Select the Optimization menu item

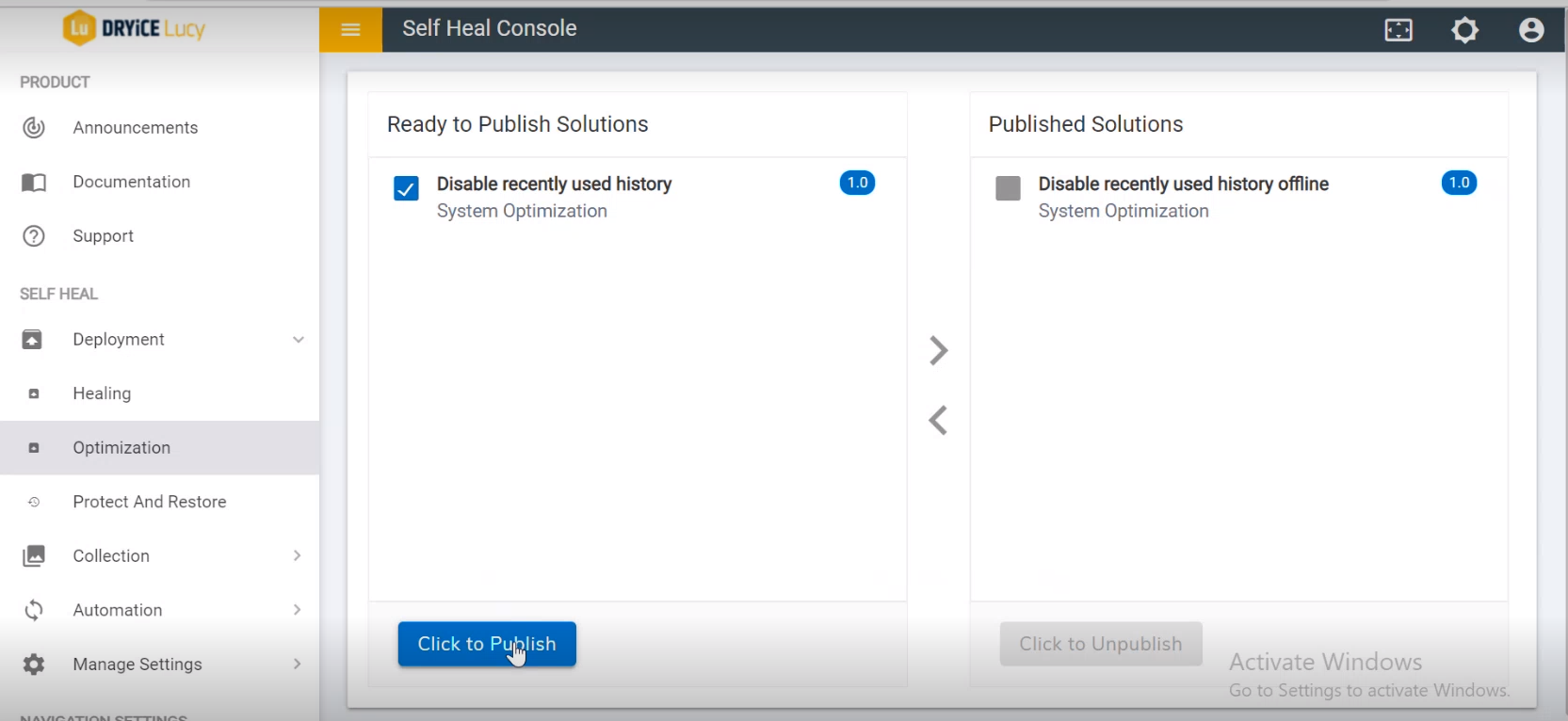tap(121, 448)
